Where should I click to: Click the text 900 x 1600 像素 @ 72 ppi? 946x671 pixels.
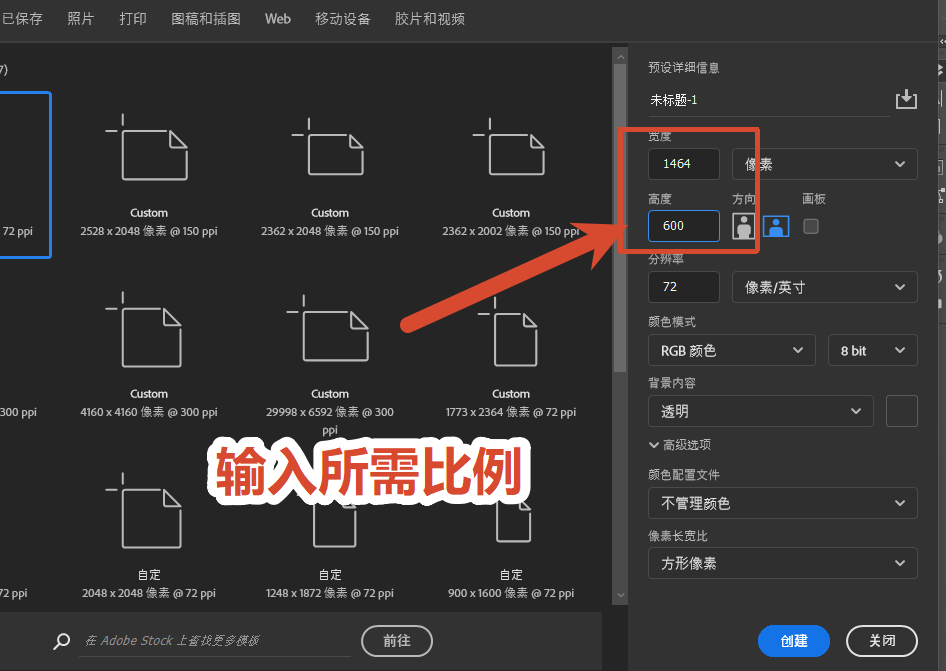(x=510, y=593)
